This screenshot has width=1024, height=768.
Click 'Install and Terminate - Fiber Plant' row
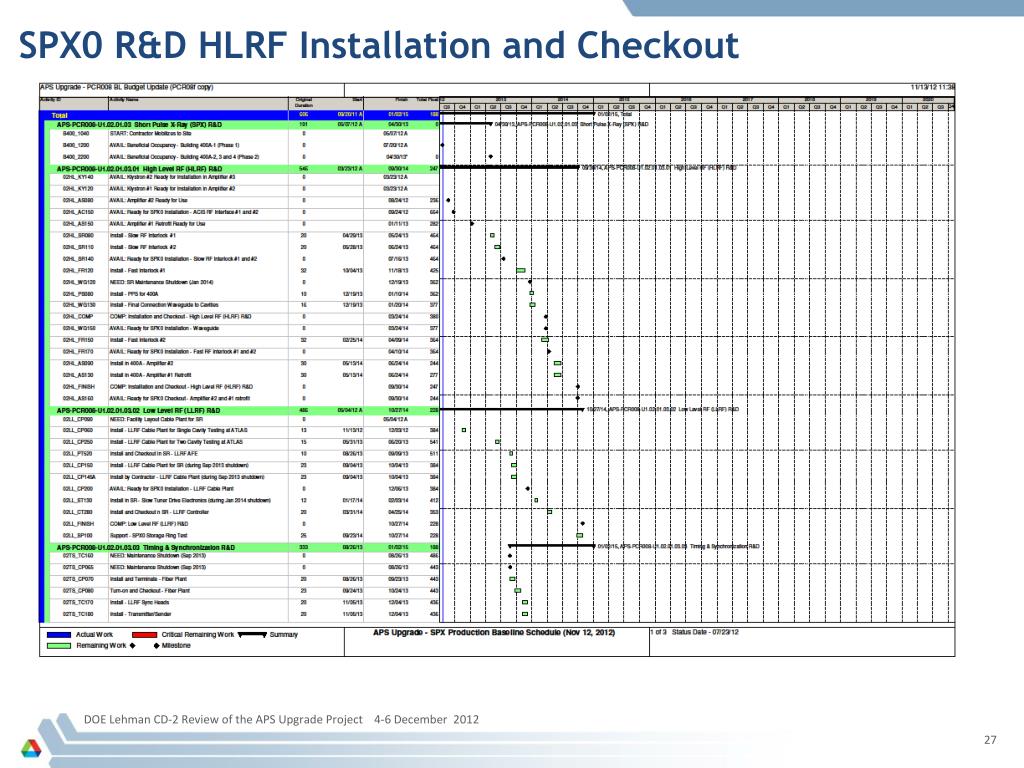tap(245, 579)
